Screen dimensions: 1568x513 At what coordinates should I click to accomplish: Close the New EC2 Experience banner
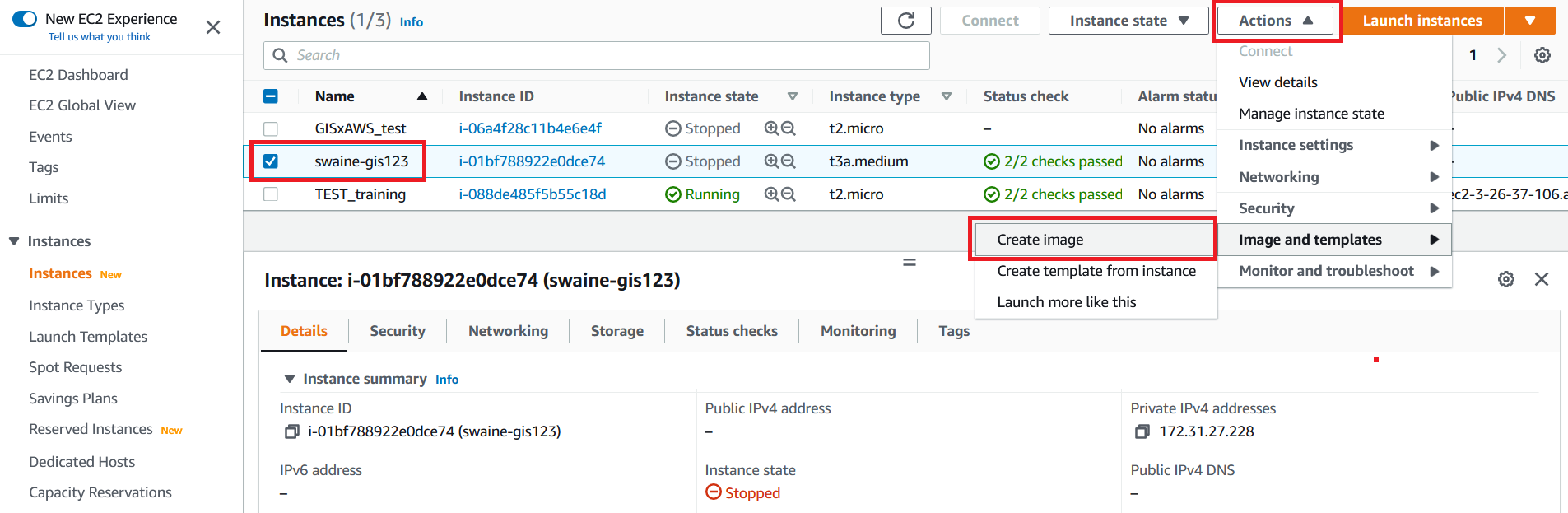(213, 27)
